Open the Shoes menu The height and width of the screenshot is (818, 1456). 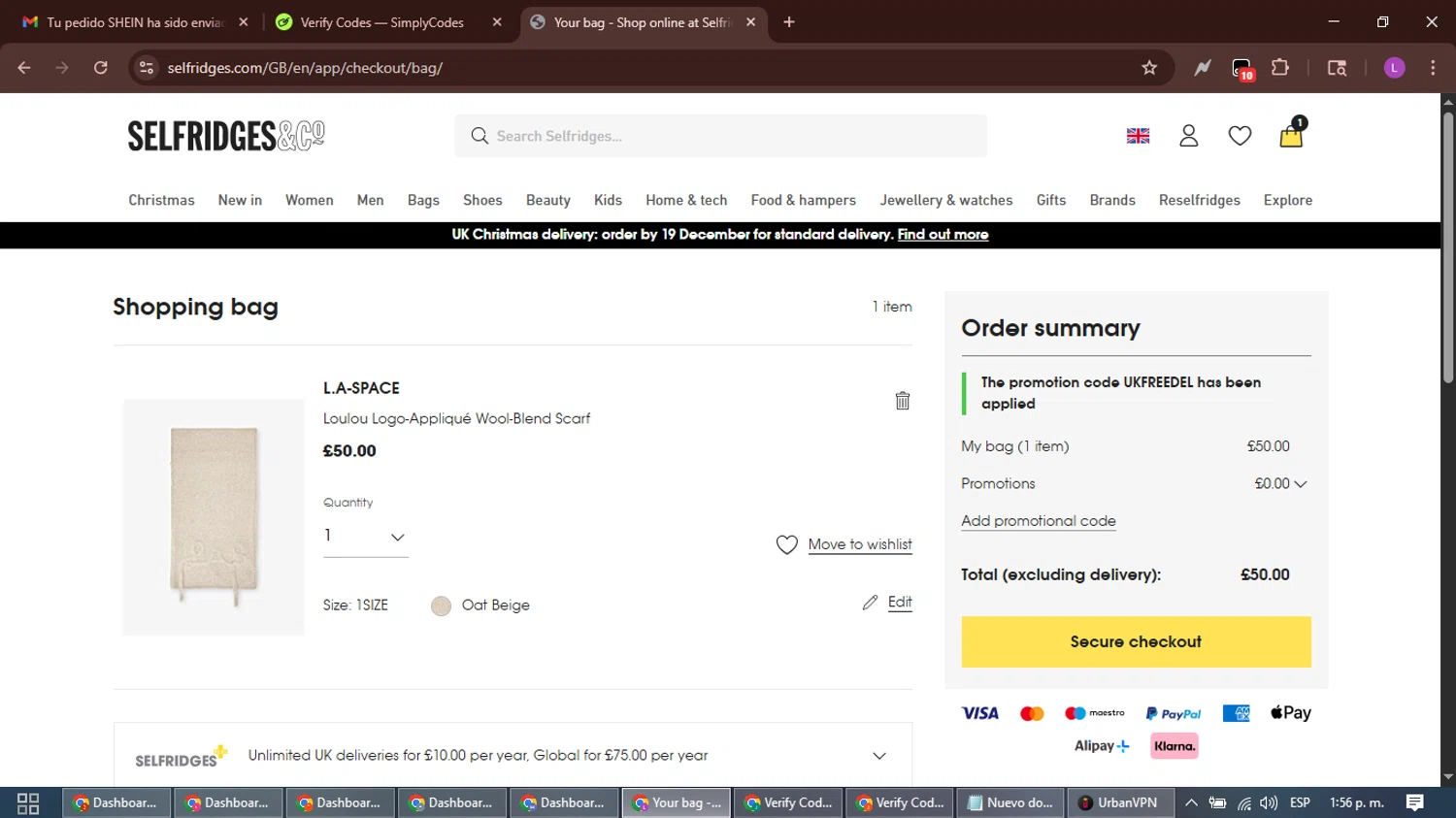click(482, 200)
